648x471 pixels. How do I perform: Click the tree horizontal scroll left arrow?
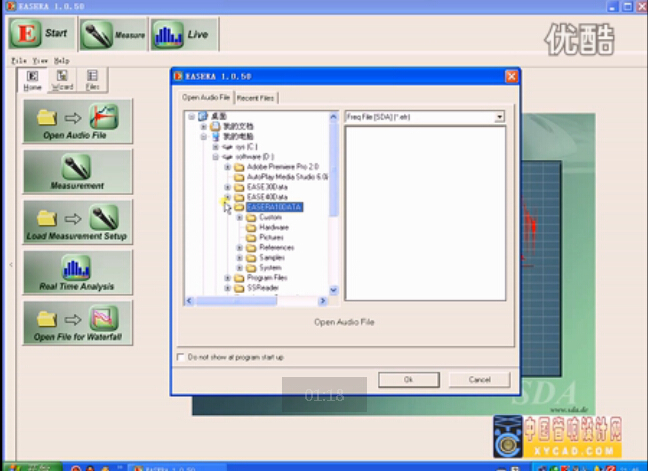[190, 301]
